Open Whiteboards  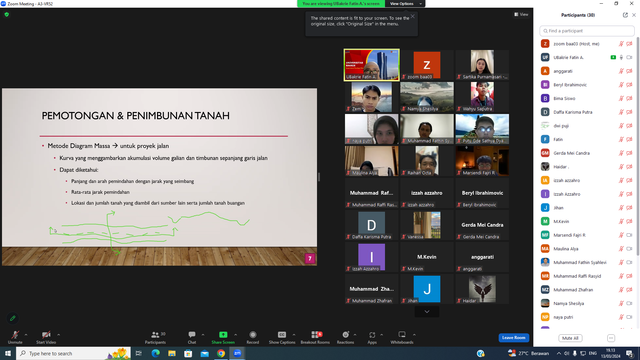(402, 337)
